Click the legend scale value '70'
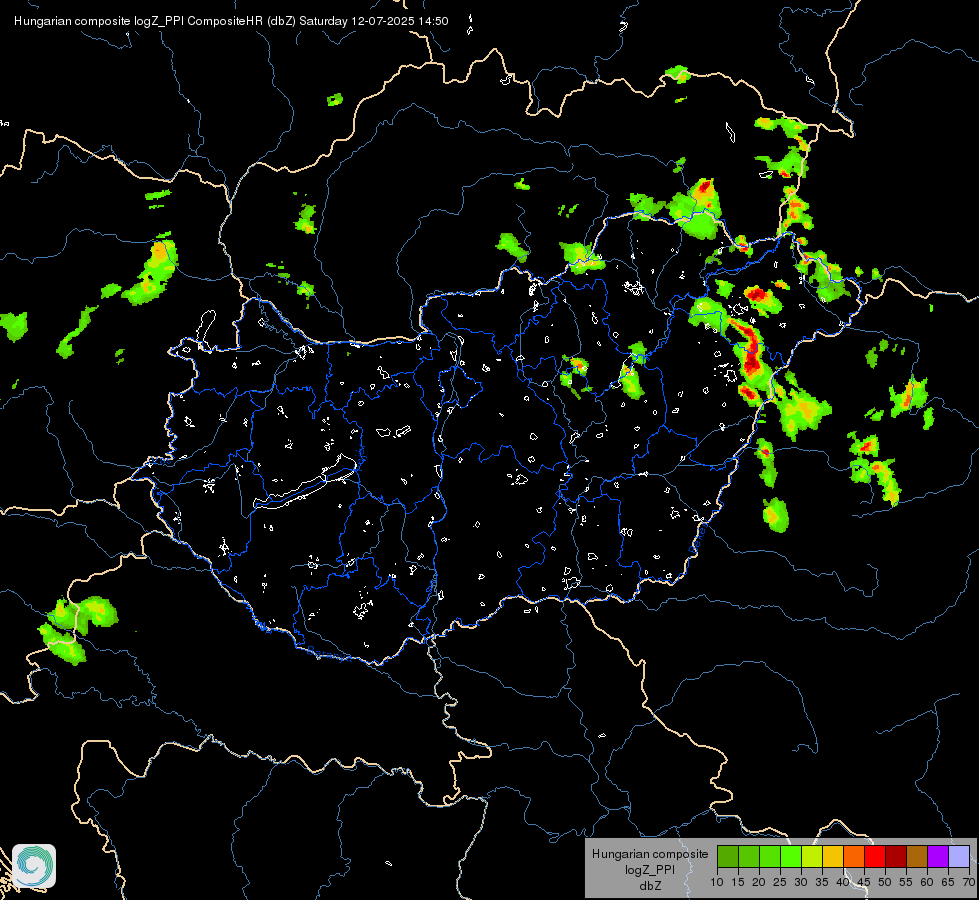This screenshot has height=900, width=979. click(969, 882)
